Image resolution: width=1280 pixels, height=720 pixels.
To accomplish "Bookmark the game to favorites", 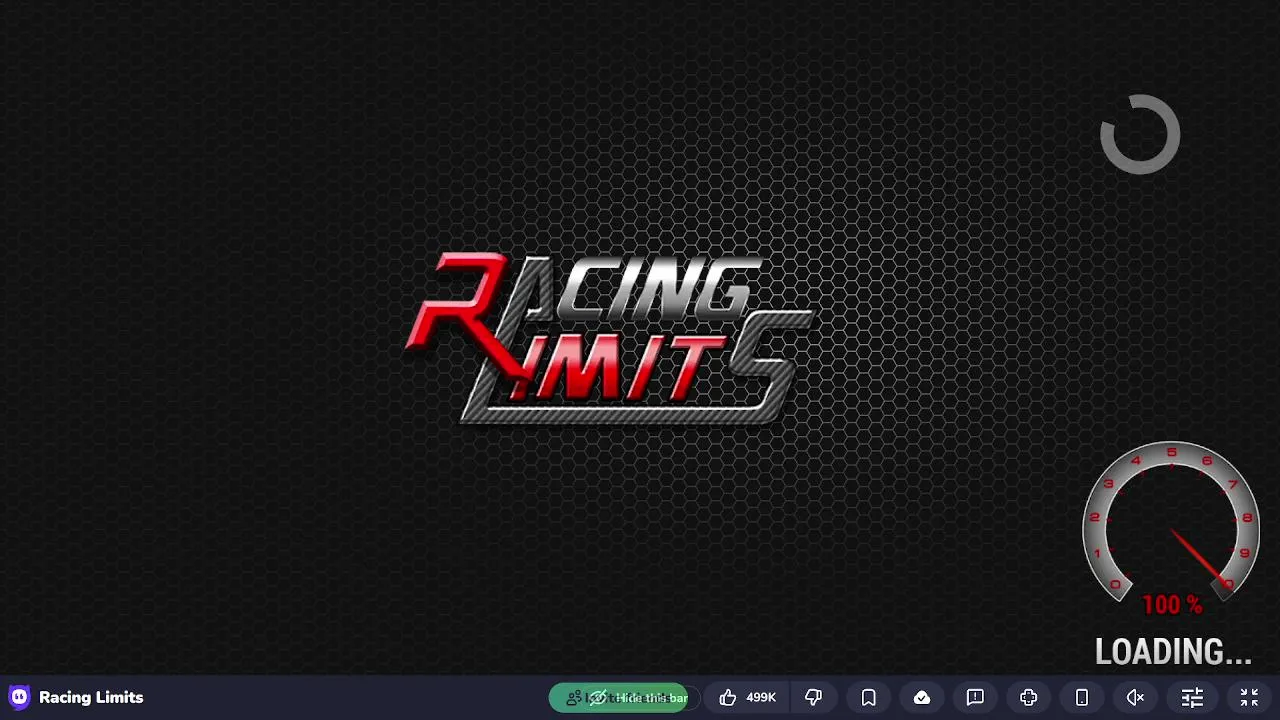I will click(x=868, y=698).
